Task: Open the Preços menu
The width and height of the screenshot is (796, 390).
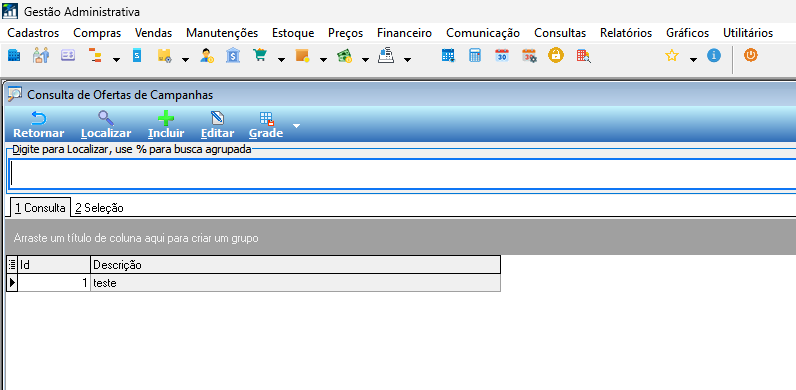Action: pos(346,33)
